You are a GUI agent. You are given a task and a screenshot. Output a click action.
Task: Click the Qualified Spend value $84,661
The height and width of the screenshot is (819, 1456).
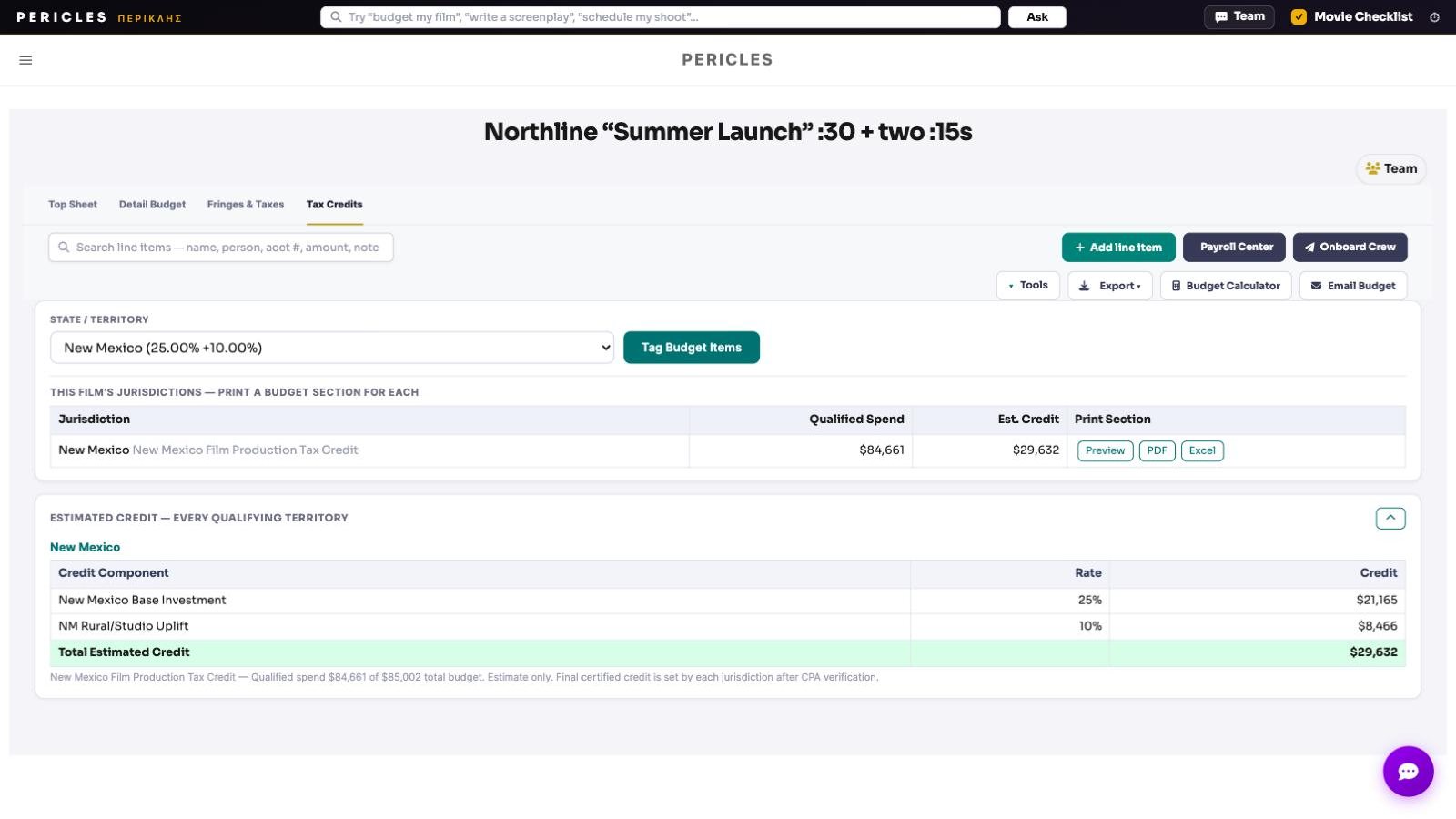click(x=882, y=450)
